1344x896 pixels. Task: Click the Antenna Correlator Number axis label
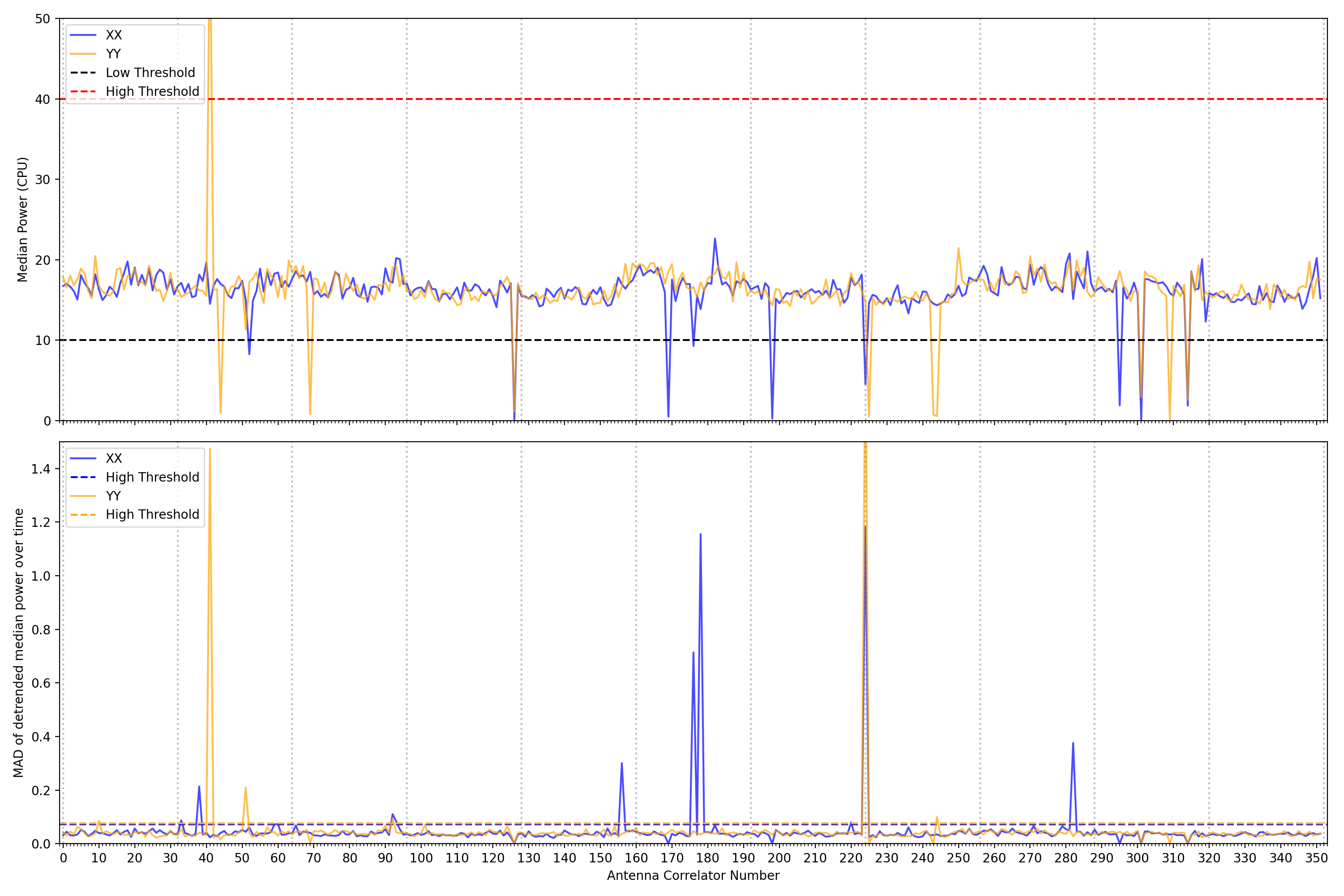pos(693,875)
